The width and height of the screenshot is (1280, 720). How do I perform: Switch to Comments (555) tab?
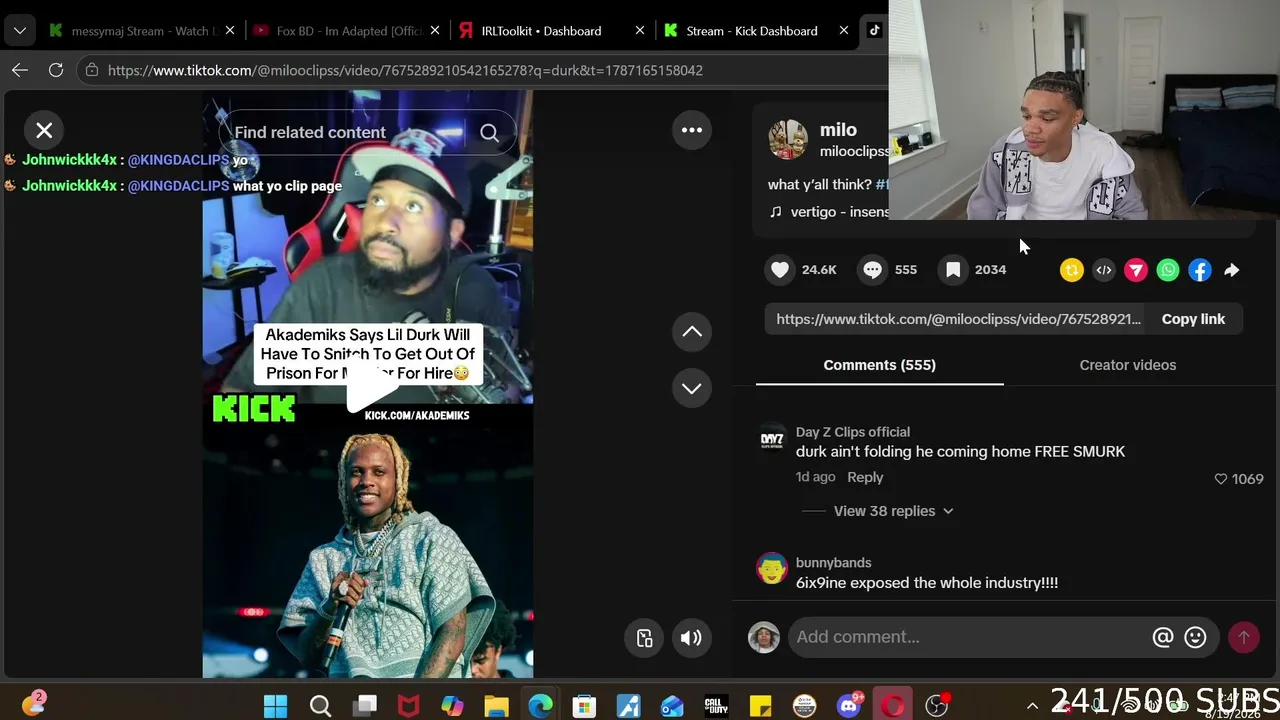pos(880,365)
